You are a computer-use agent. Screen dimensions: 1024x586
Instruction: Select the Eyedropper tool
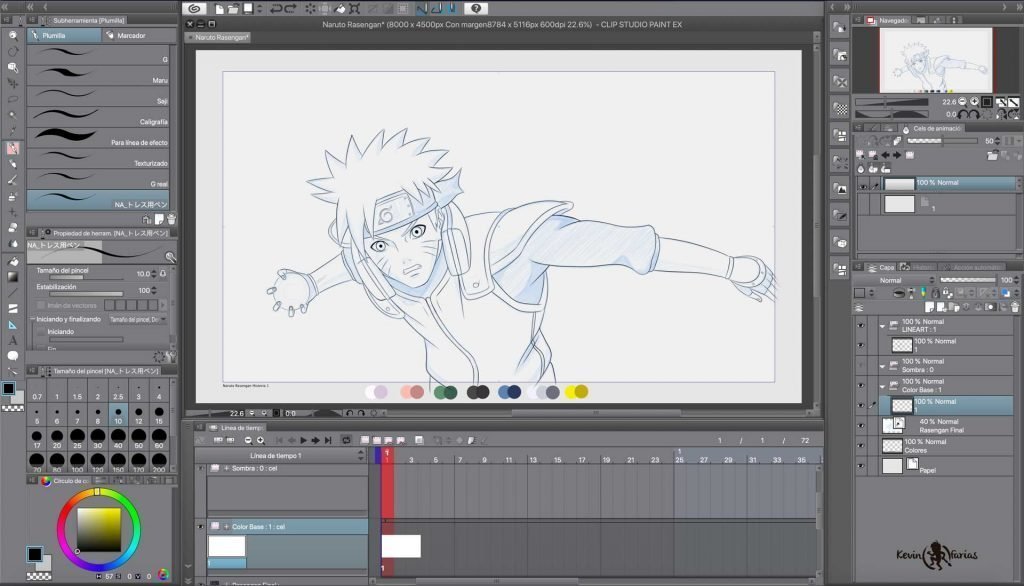pyautogui.click(x=12, y=131)
